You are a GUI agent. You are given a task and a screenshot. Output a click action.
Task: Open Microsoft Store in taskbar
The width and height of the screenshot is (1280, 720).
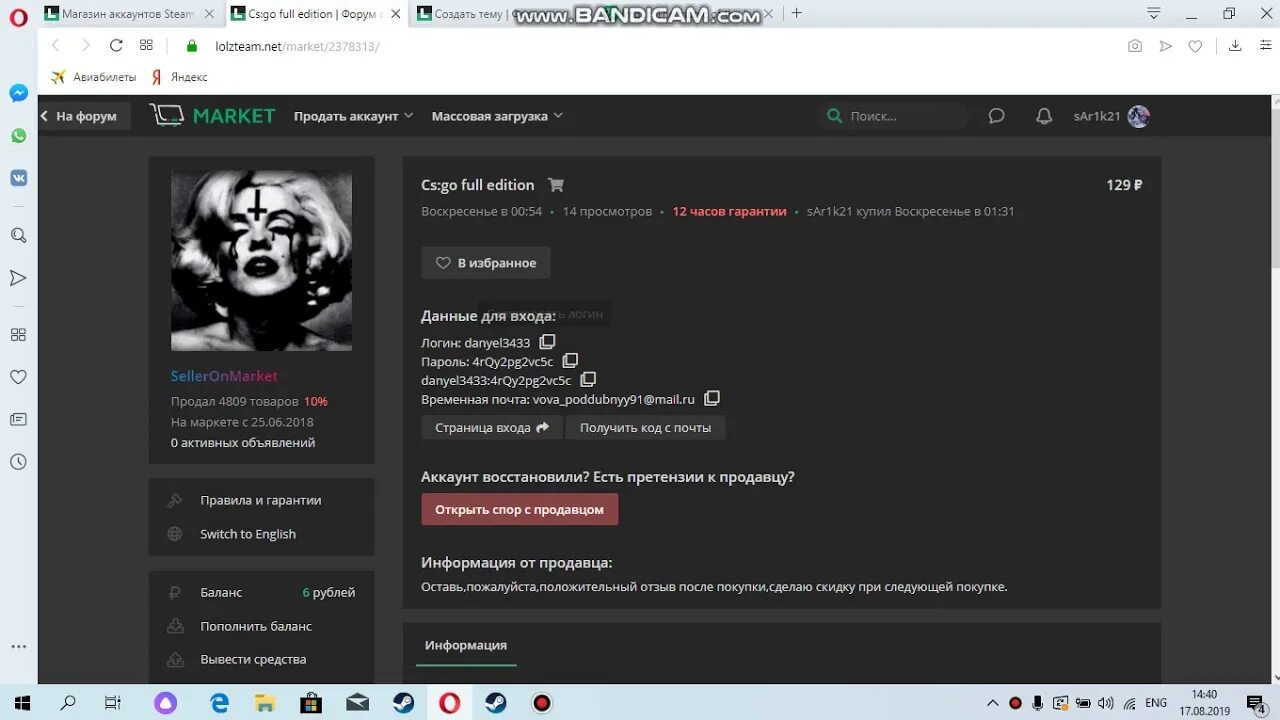[x=311, y=703]
